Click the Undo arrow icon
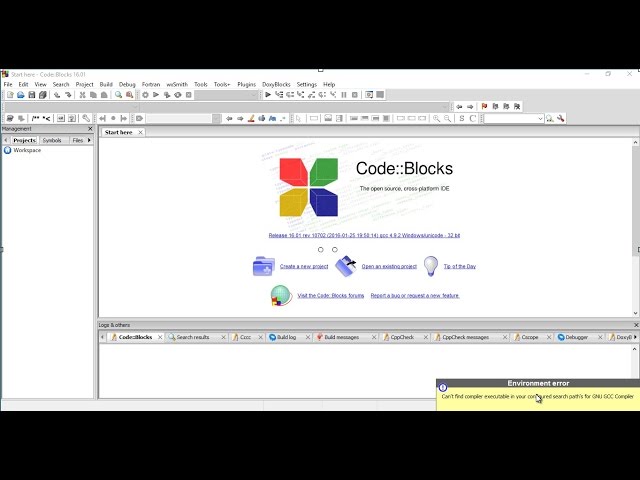The width and height of the screenshot is (640, 480). pos(57,95)
